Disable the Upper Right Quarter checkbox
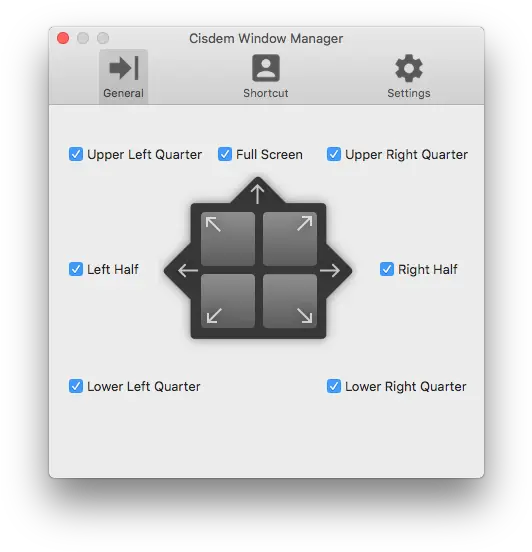532x552 pixels. coord(334,154)
